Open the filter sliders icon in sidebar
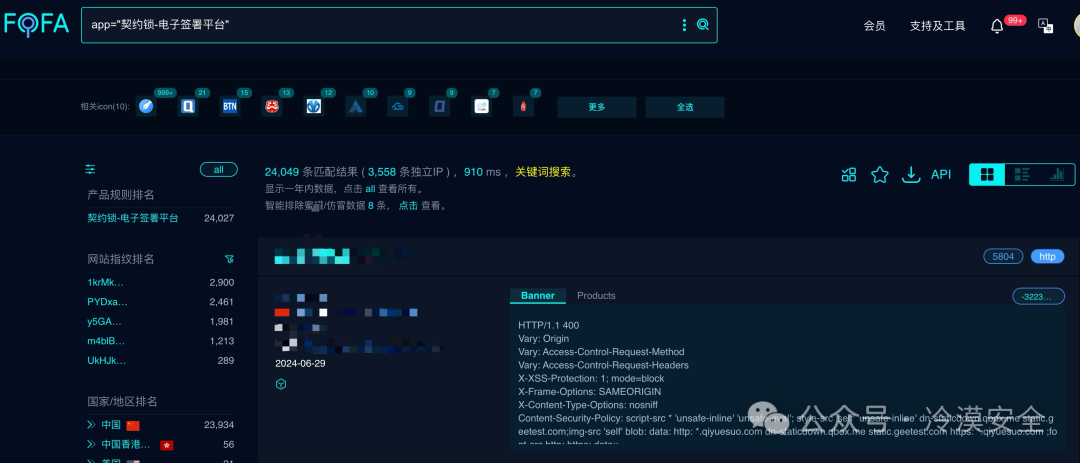 (90, 169)
